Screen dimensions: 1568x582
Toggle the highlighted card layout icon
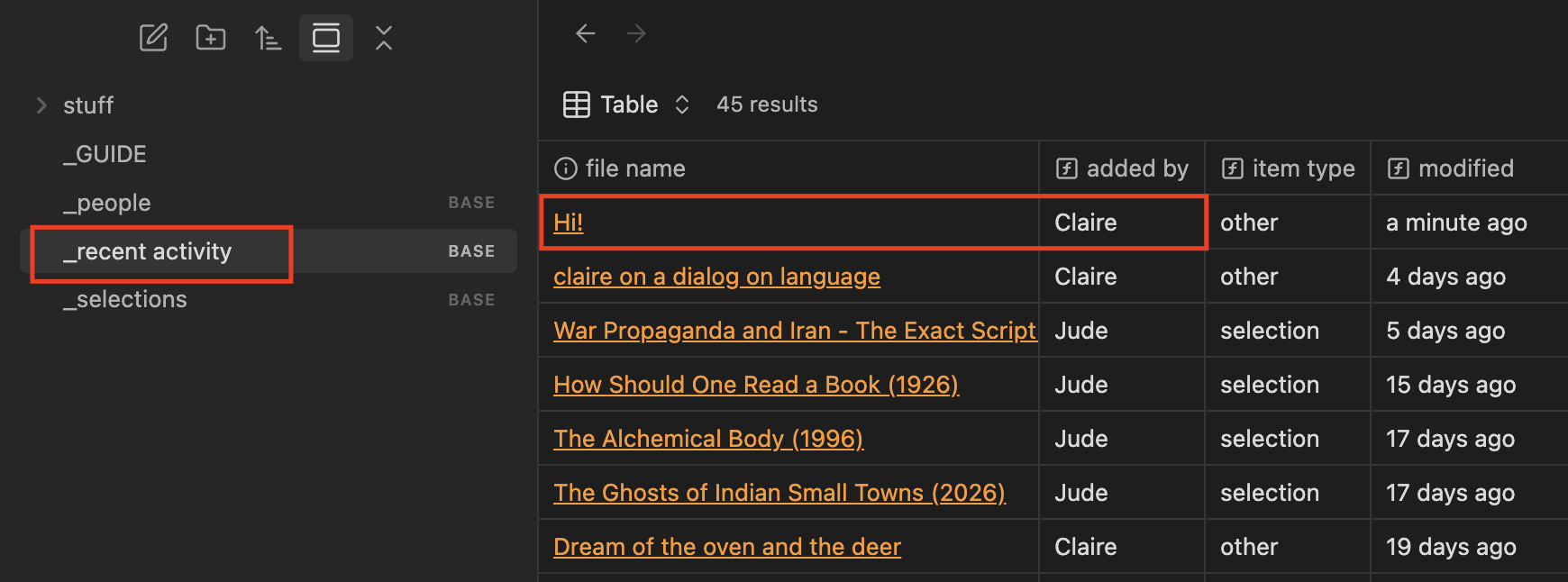[x=325, y=38]
